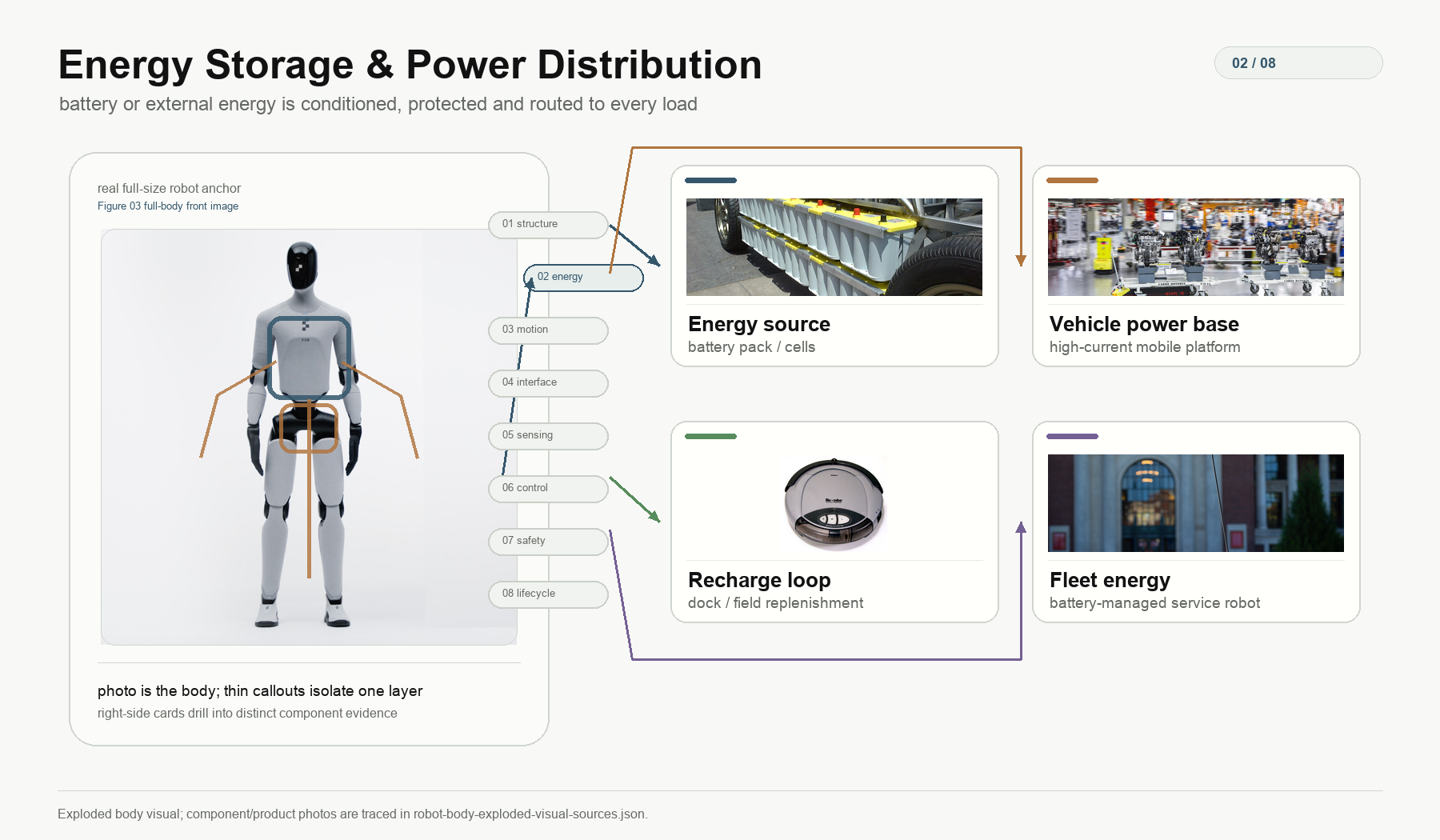1440x840 pixels.
Task: Click the 'dock / field replenishment' subtitle
Action: point(775,603)
